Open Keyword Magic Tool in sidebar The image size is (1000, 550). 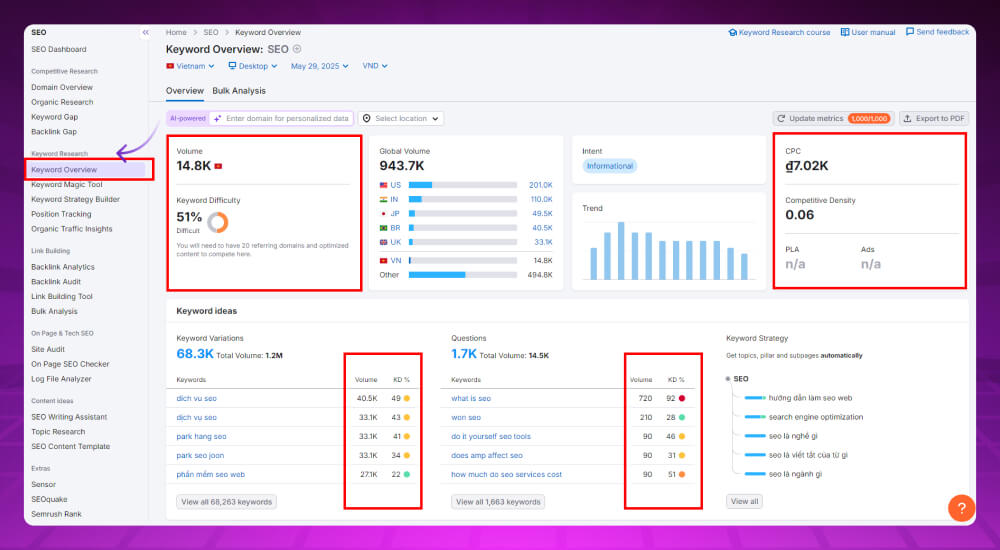[x=66, y=184]
